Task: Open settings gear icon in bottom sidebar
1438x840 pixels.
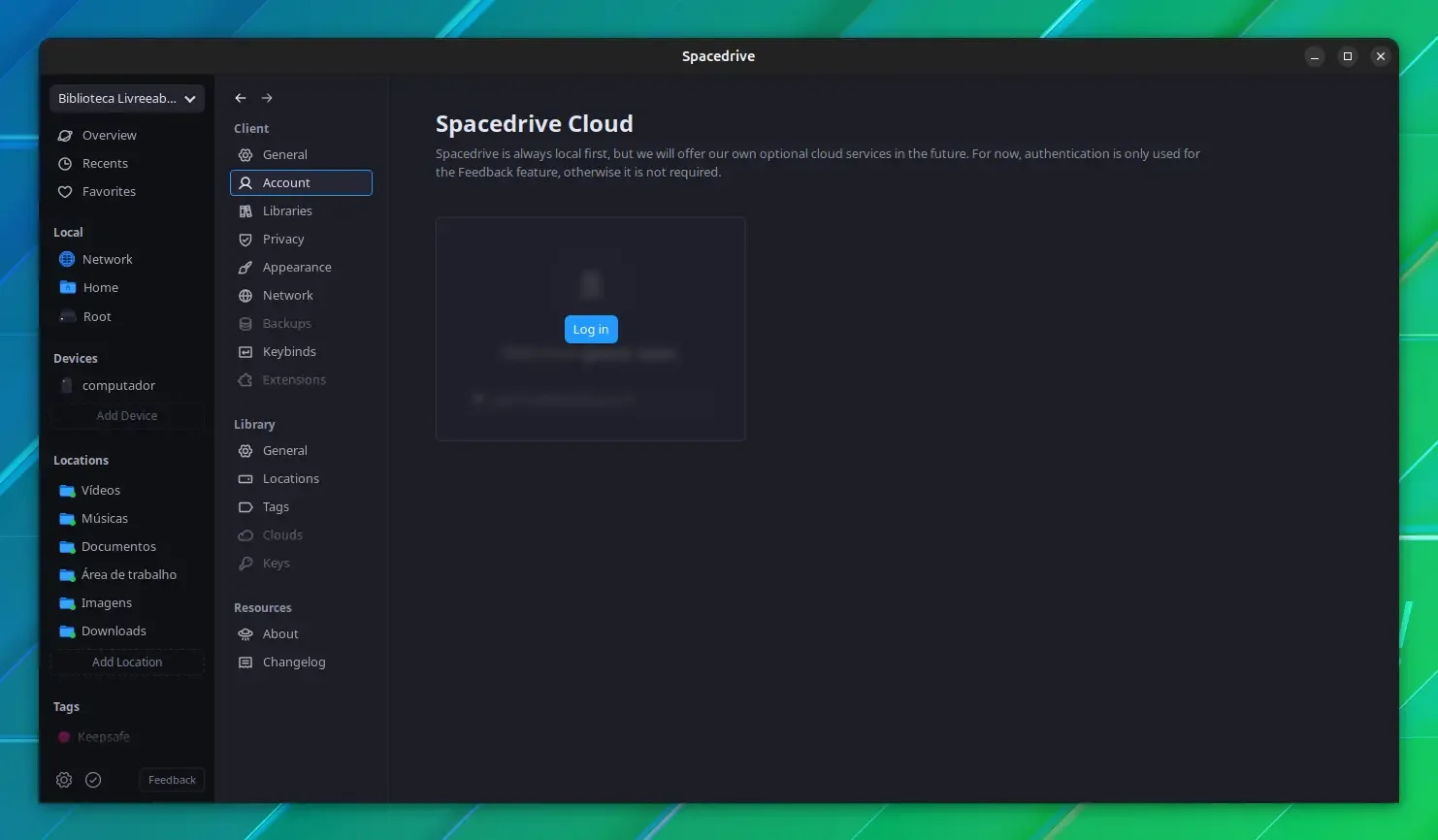Action: click(x=64, y=780)
